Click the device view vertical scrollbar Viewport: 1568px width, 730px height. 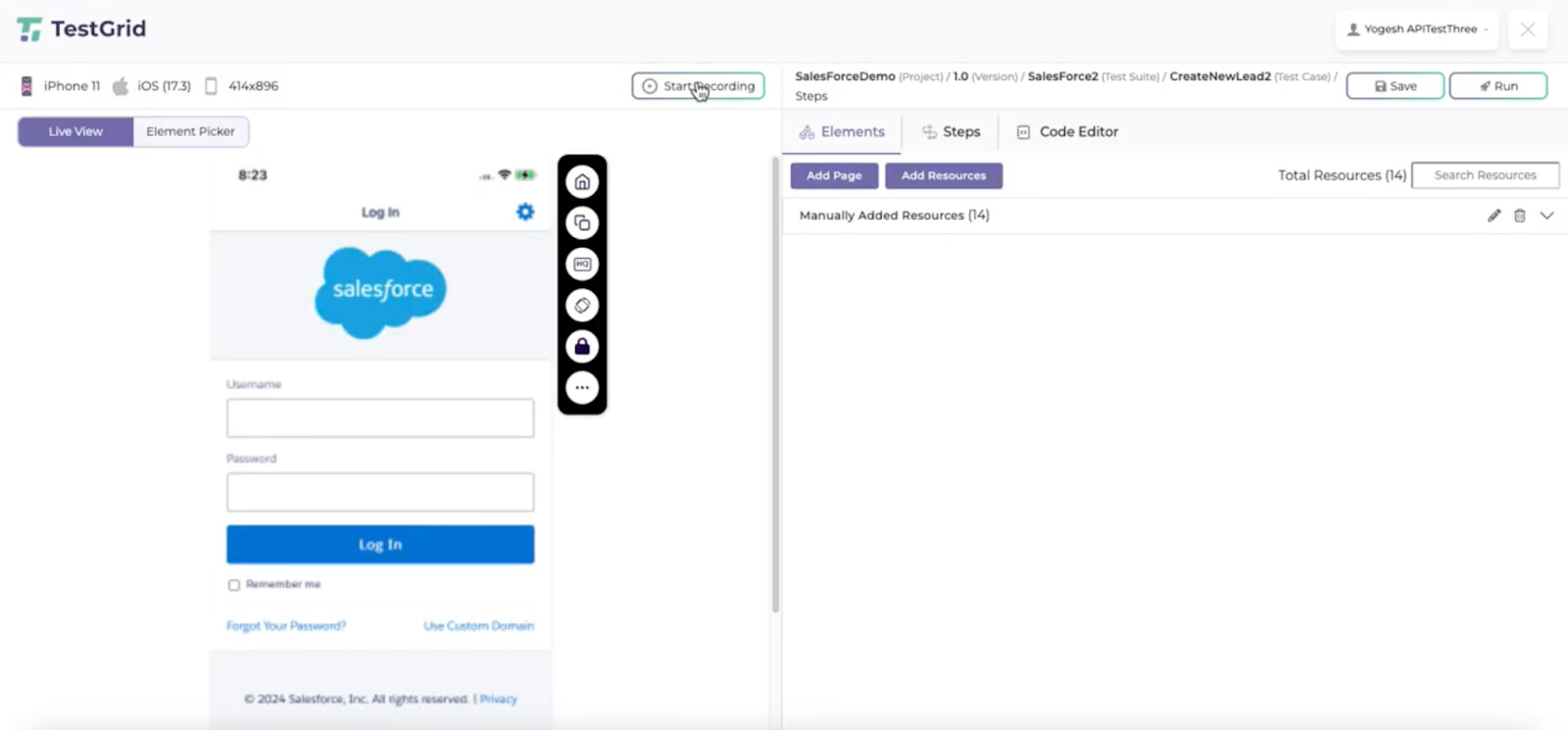[775, 384]
